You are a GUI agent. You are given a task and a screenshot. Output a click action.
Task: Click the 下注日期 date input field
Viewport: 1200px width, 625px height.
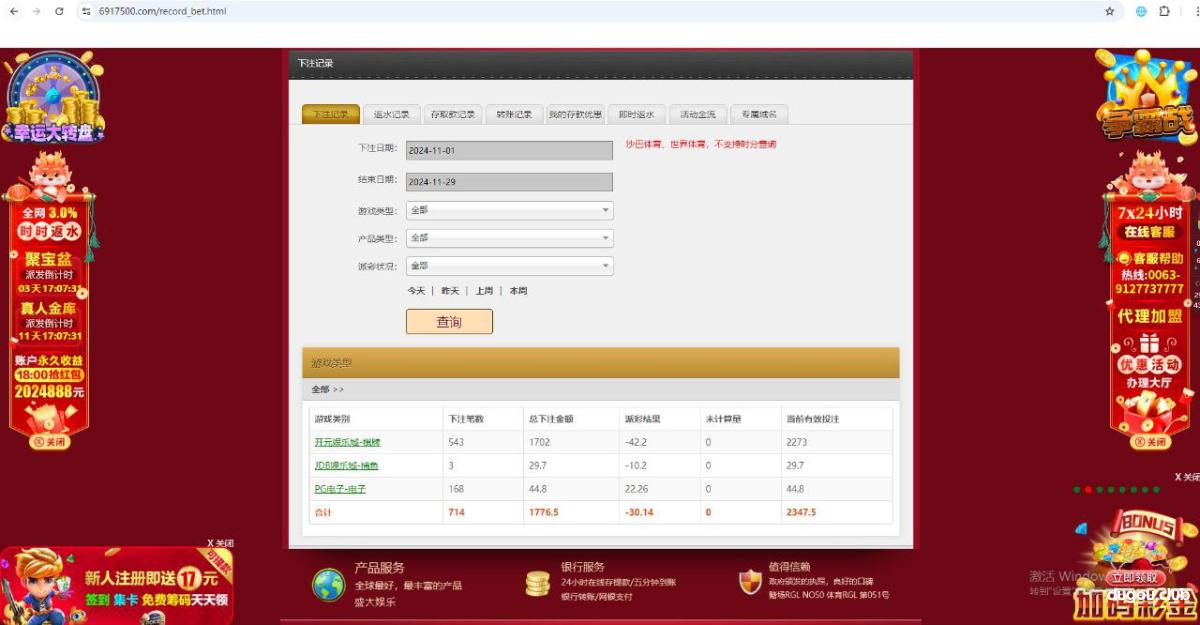[510, 149]
